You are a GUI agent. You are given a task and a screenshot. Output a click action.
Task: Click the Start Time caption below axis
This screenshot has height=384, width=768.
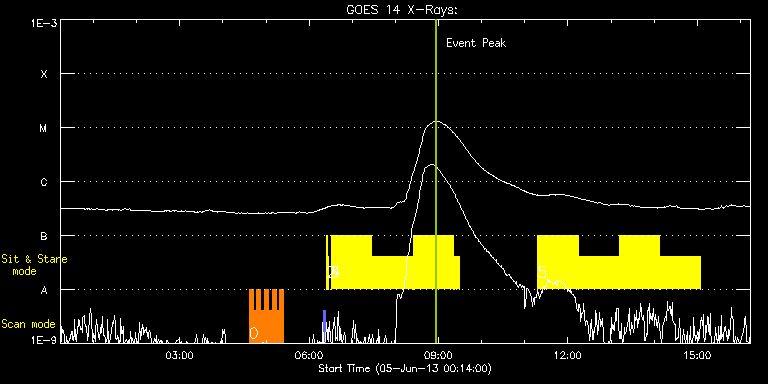pyautogui.click(x=405, y=368)
